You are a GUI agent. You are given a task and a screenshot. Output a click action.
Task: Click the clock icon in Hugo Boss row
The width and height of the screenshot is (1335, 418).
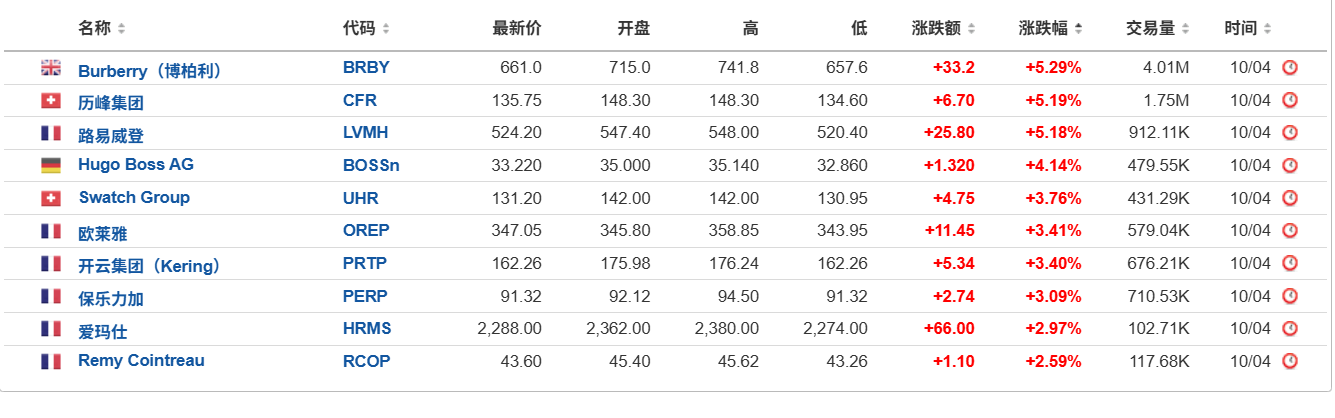(1290, 165)
